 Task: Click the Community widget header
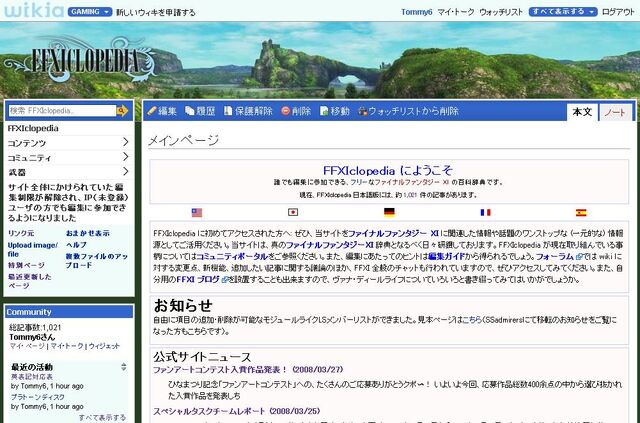click(69, 312)
